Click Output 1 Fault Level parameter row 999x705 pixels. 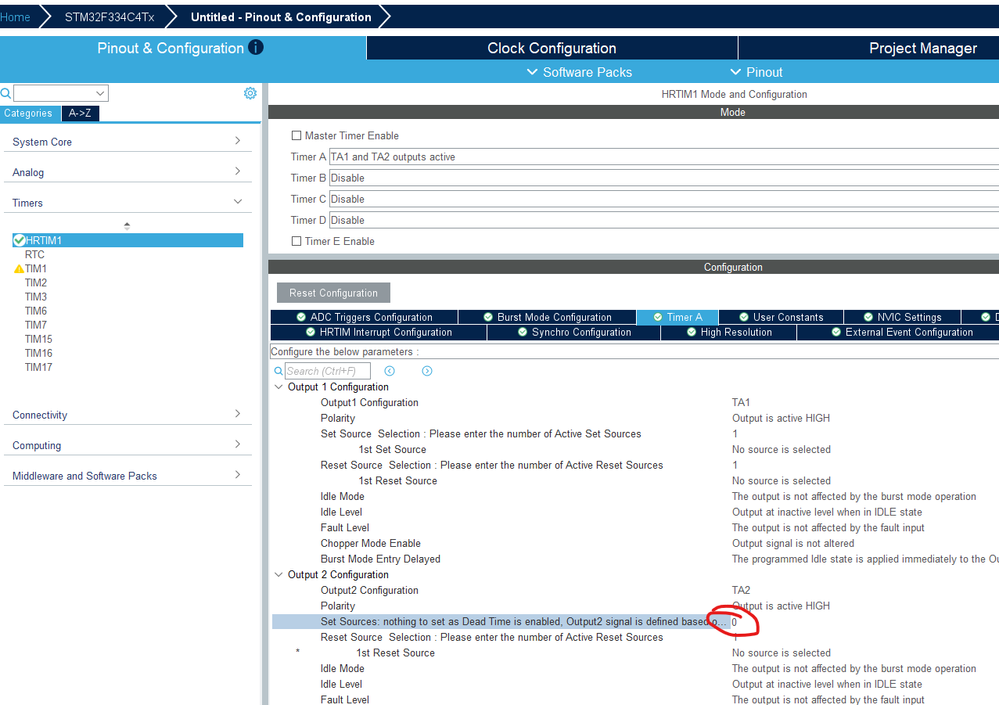tap(635, 527)
